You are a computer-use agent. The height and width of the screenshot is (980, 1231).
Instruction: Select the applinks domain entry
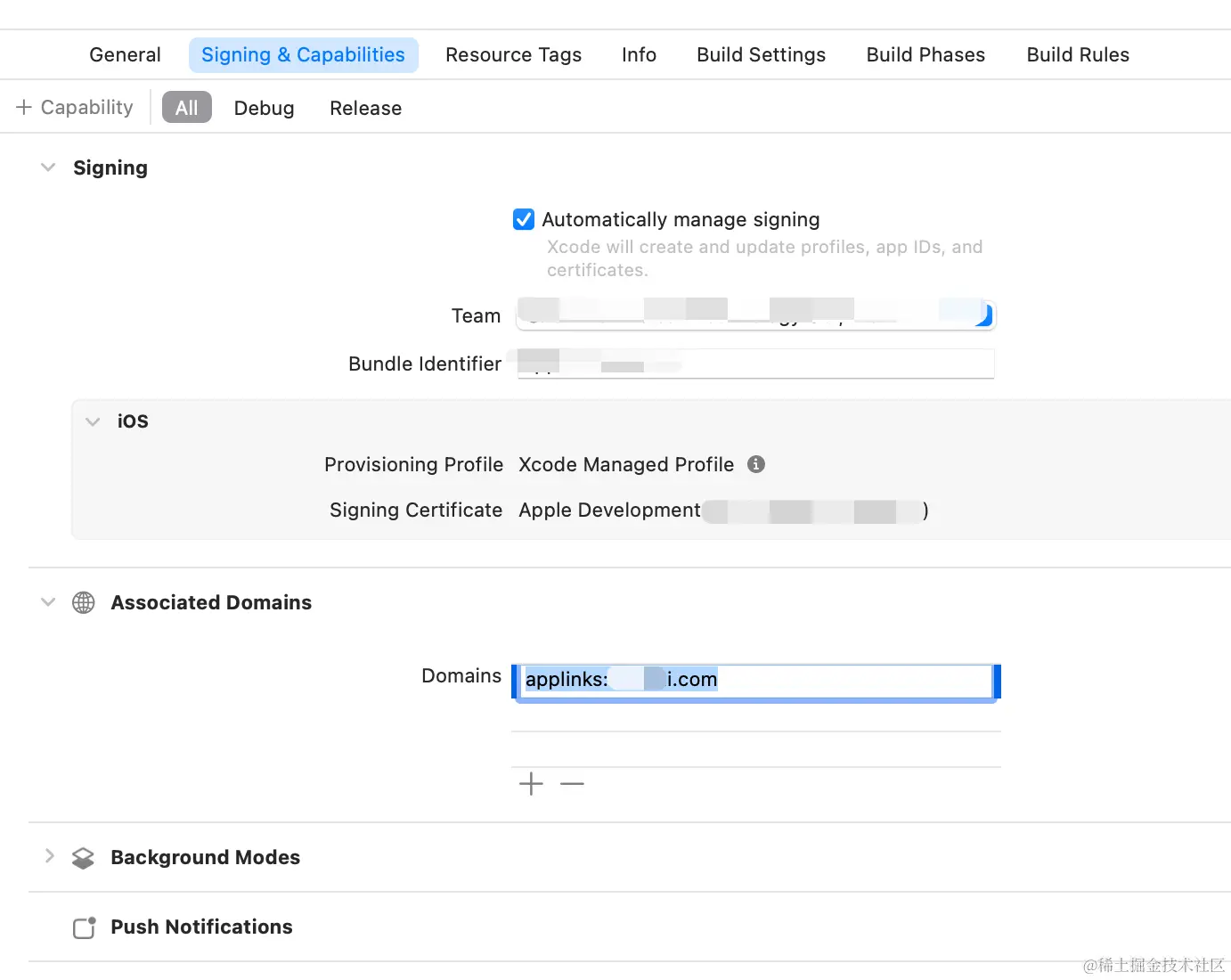coord(755,680)
